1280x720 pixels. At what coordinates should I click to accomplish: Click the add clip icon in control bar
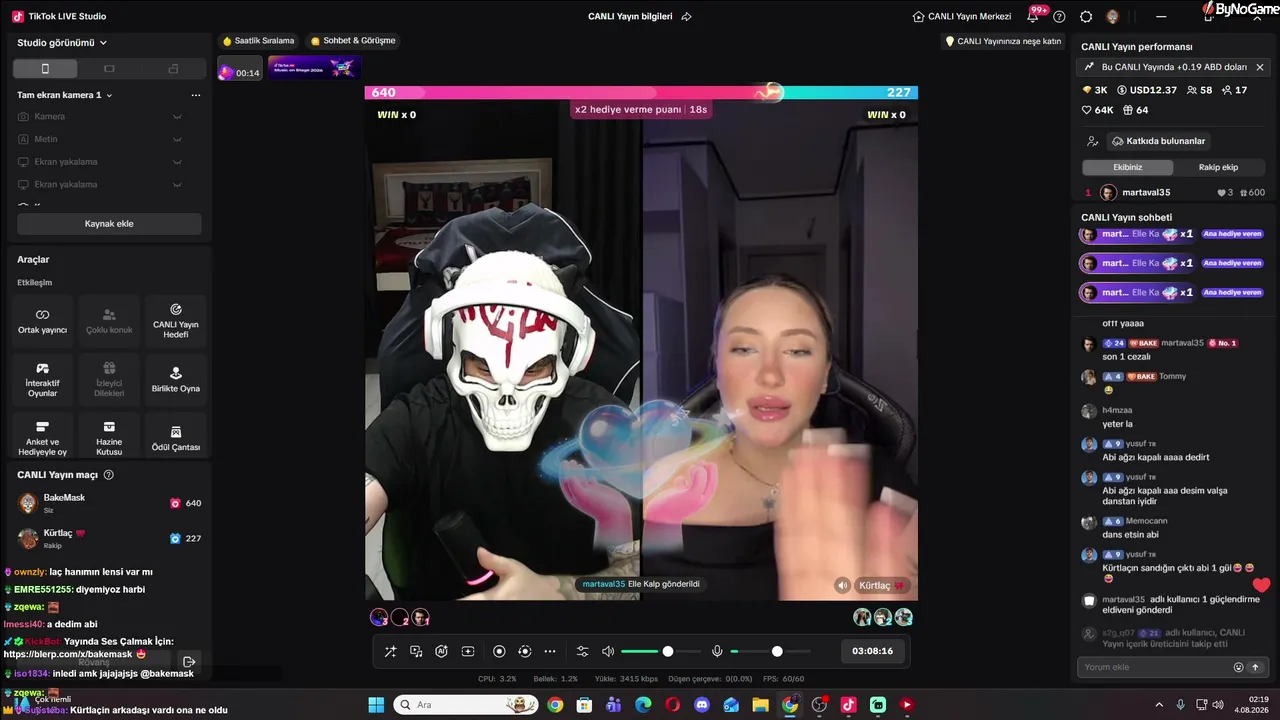pyautogui.click(x=467, y=651)
